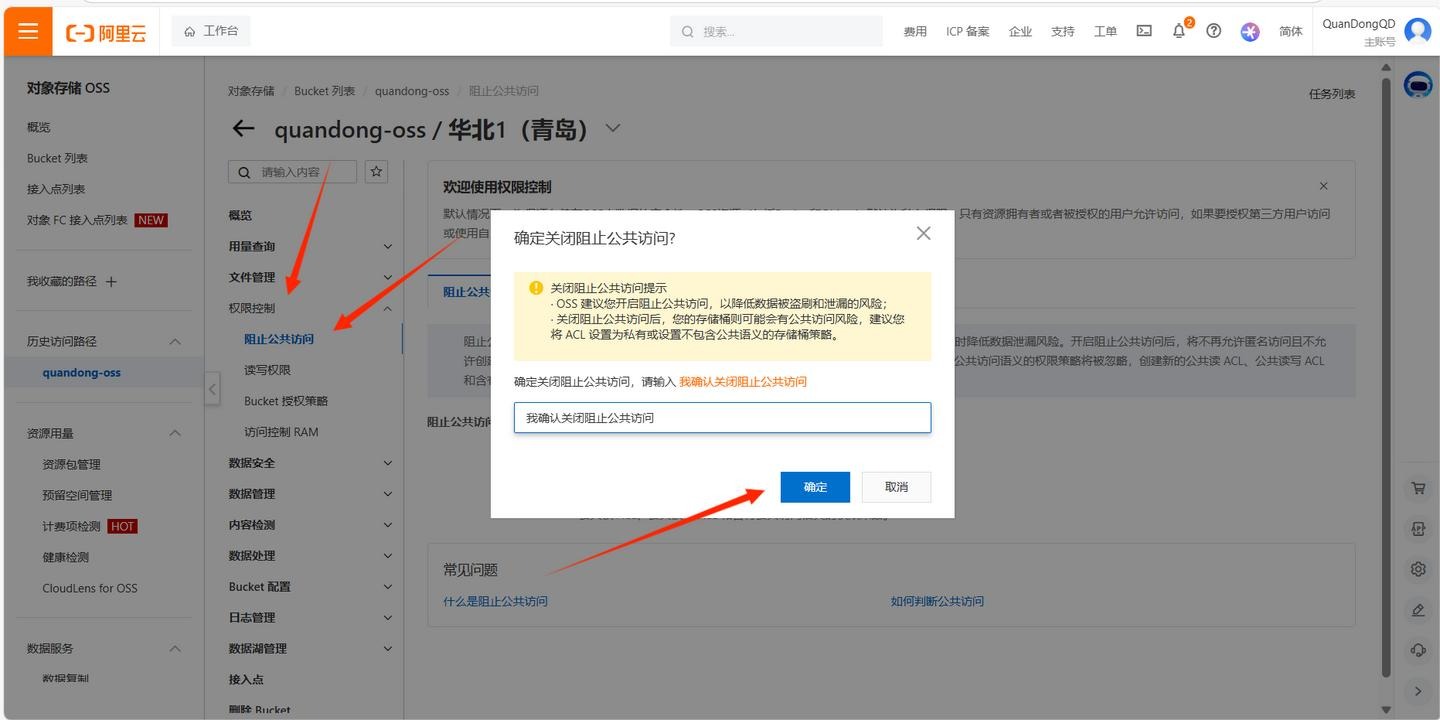Viewport: 1440px width, 720px height.
Task: Open the notification bell
Action: (x=1179, y=31)
